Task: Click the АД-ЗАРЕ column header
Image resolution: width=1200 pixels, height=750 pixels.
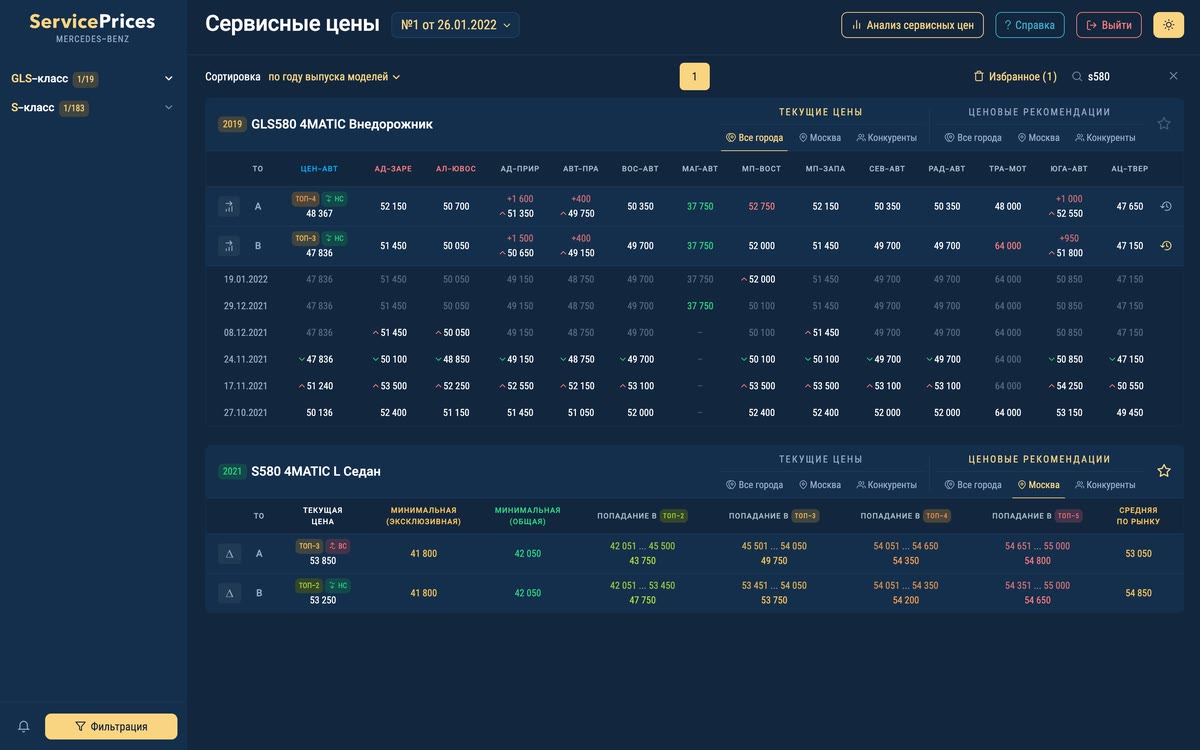Action: (x=393, y=169)
